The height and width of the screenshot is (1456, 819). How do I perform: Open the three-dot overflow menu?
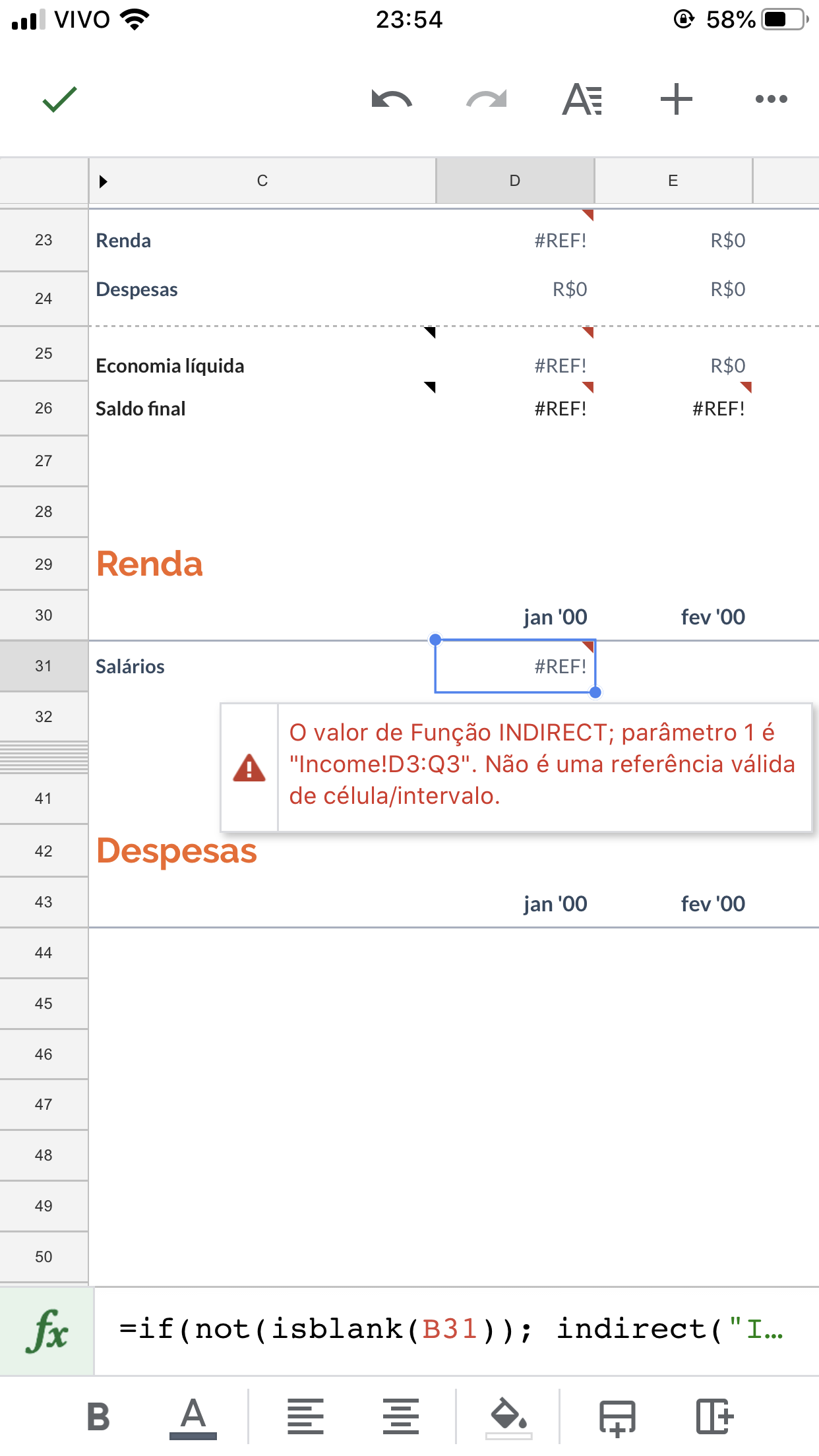tap(772, 99)
